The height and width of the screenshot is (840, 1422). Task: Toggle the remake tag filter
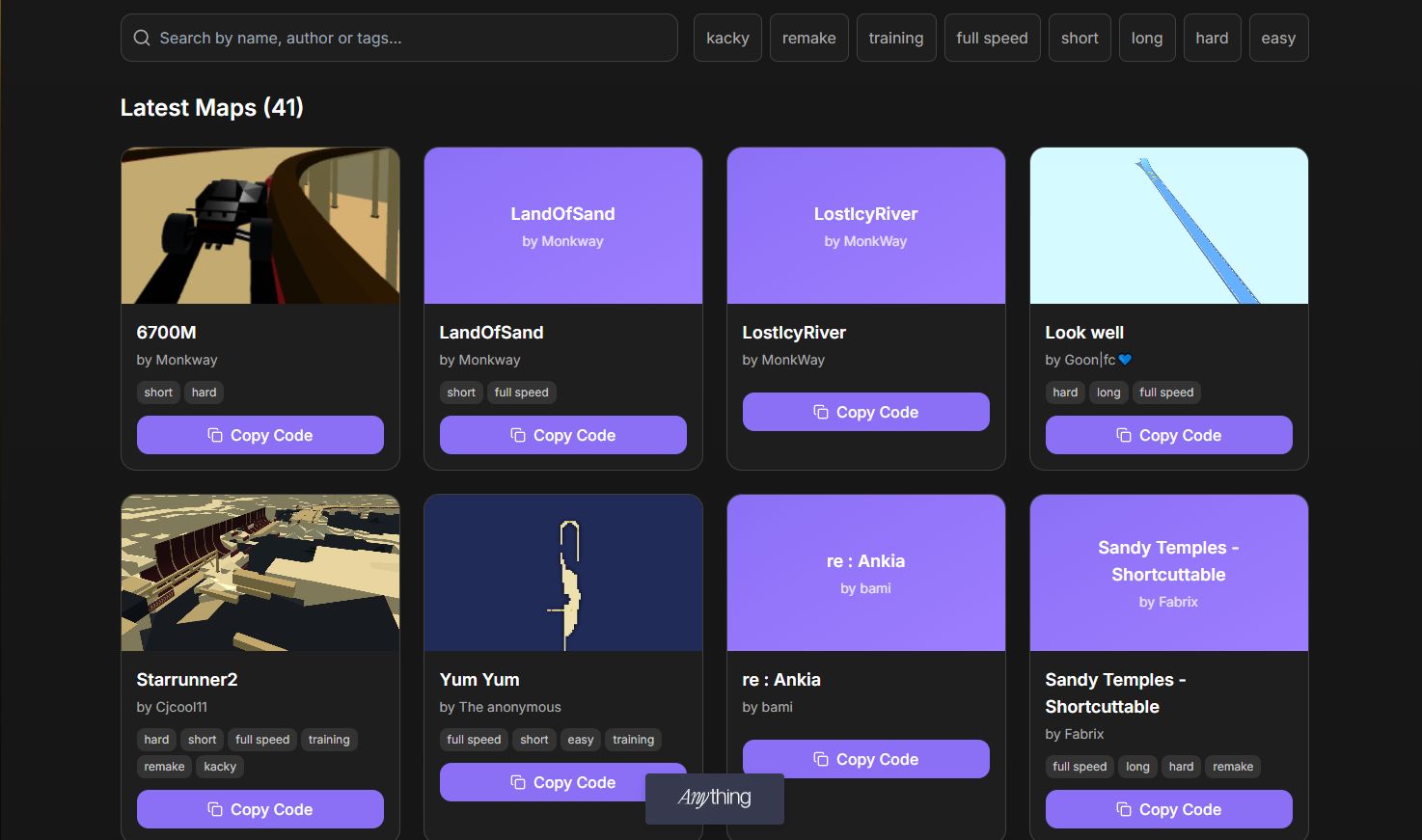pos(808,38)
